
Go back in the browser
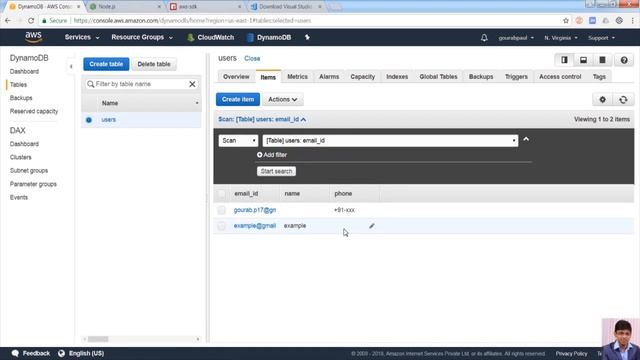point(8,20)
